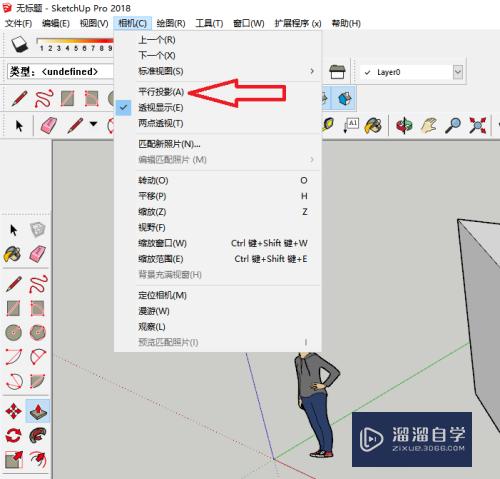Open the 编辑(E) menu
This screenshot has width=500, height=479.
(x=56, y=23)
